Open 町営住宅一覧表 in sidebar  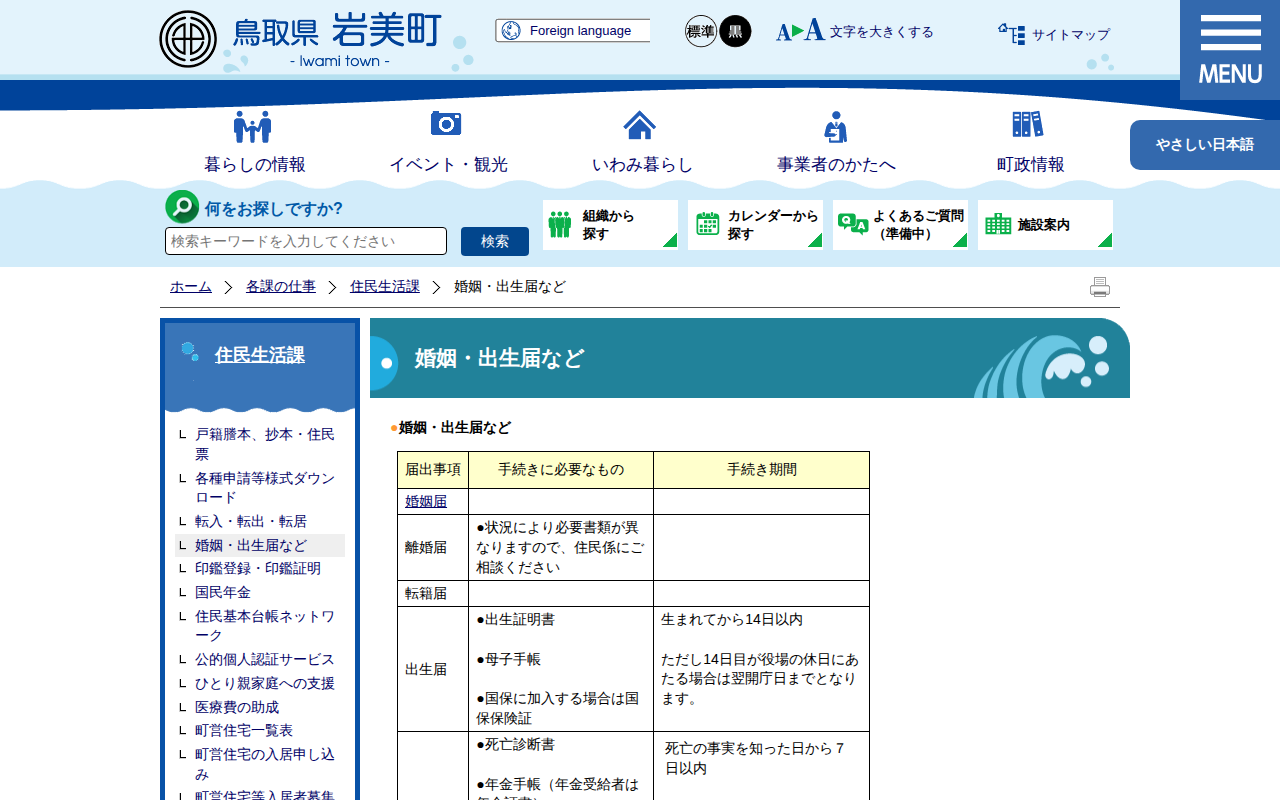click(244, 731)
